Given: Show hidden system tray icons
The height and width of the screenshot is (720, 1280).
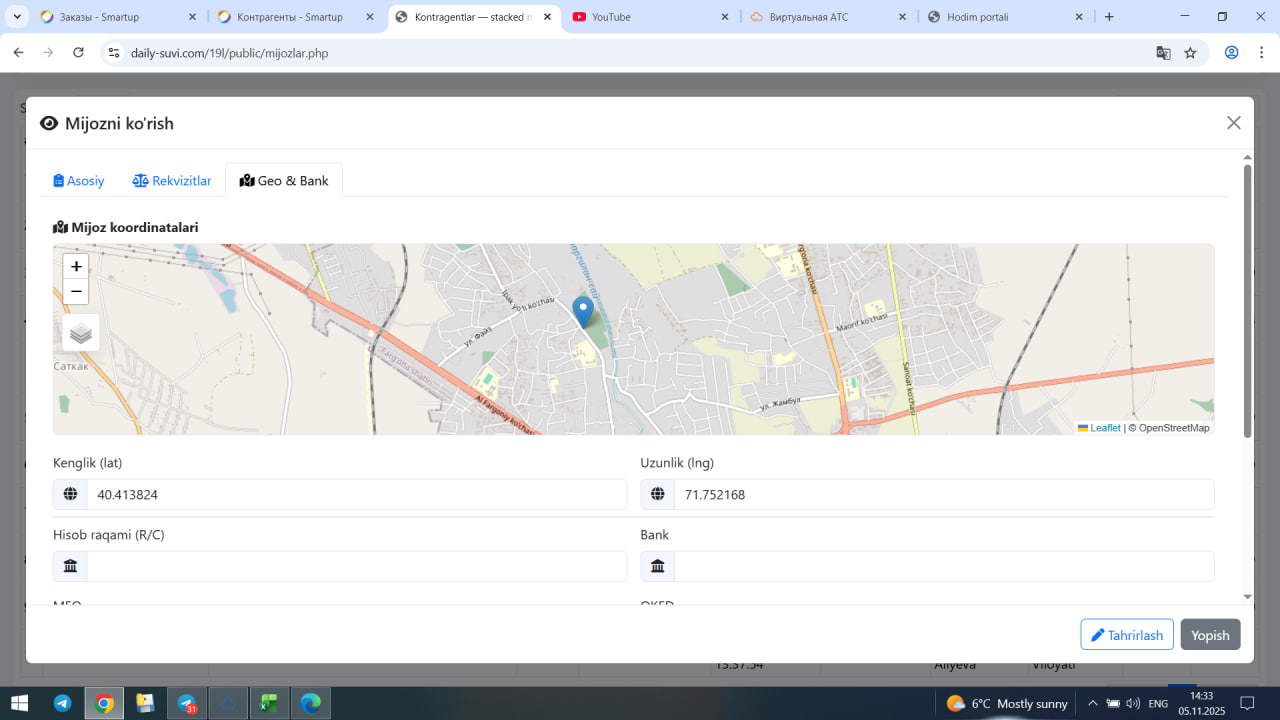Looking at the screenshot, I should point(1092,703).
